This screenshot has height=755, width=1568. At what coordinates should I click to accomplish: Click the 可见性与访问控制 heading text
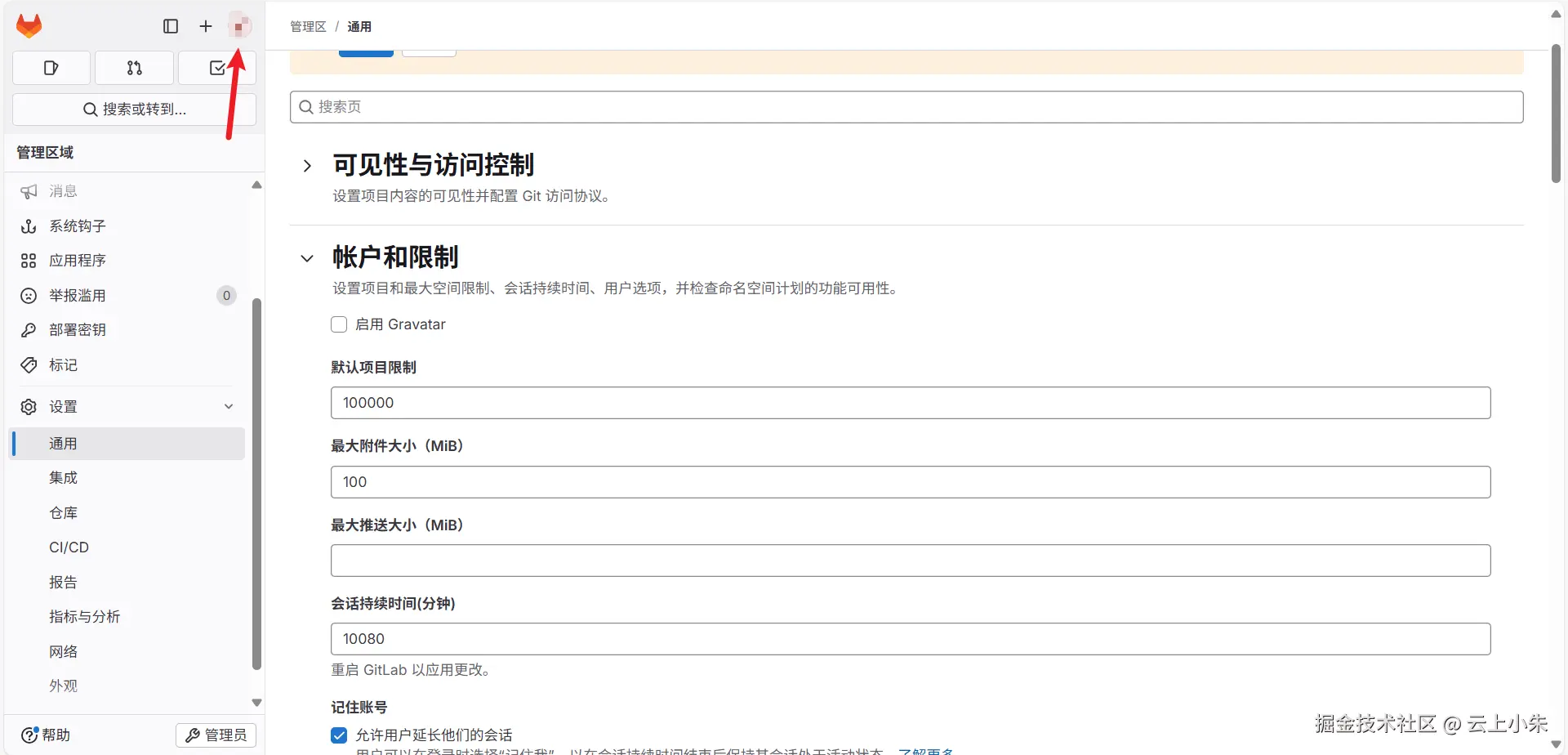434,165
